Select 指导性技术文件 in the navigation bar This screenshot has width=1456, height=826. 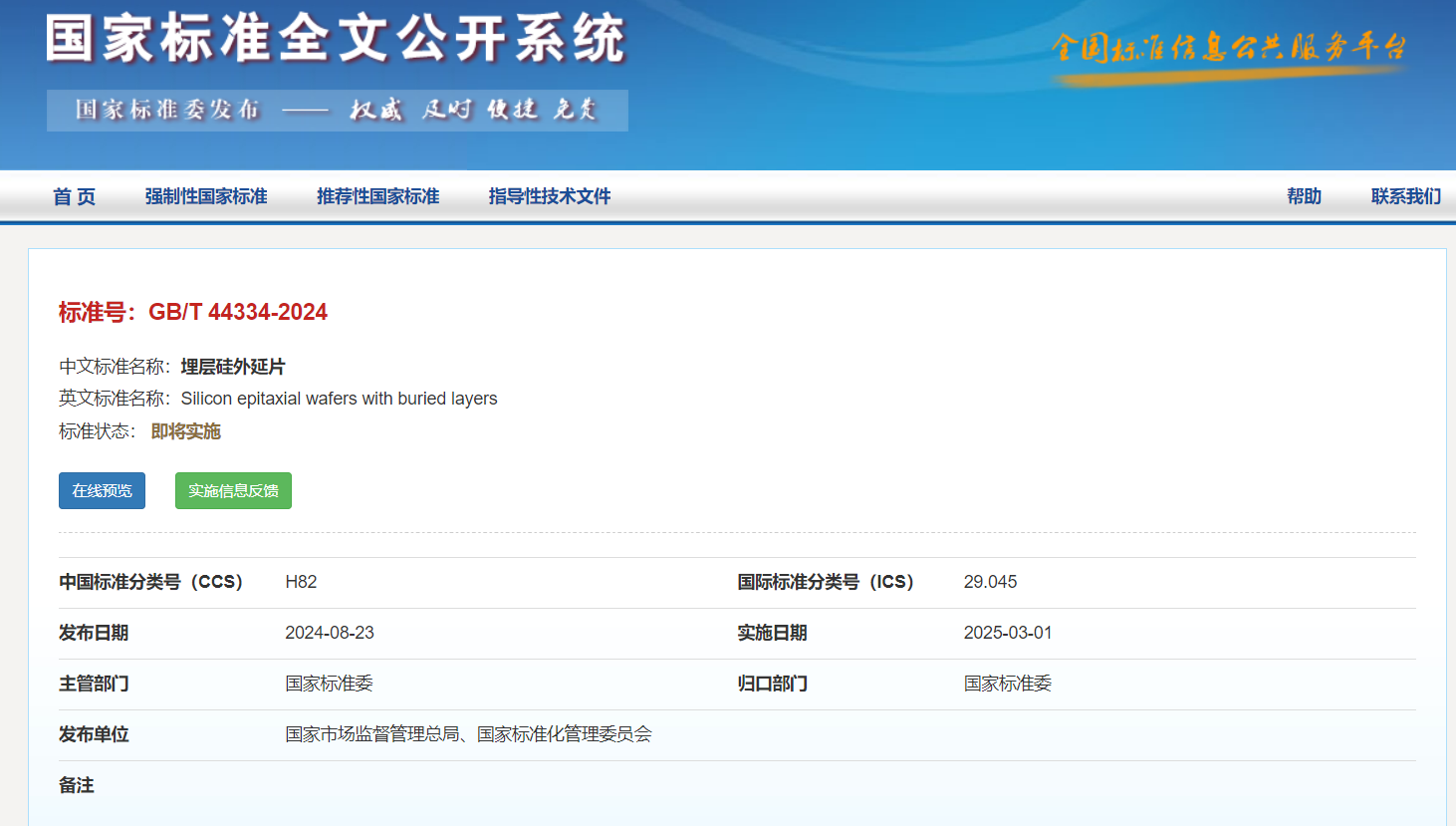pyautogui.click(x=549, y=197)
